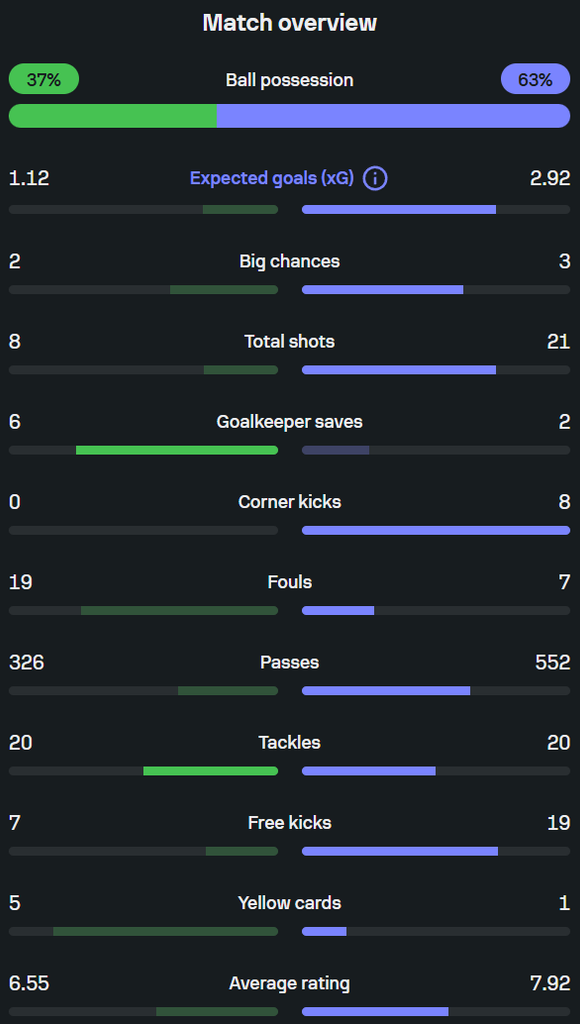The width and height of the screenshot is (580, 1024).
Task: Click the Yellow cards label
Action: coord(290,903)
